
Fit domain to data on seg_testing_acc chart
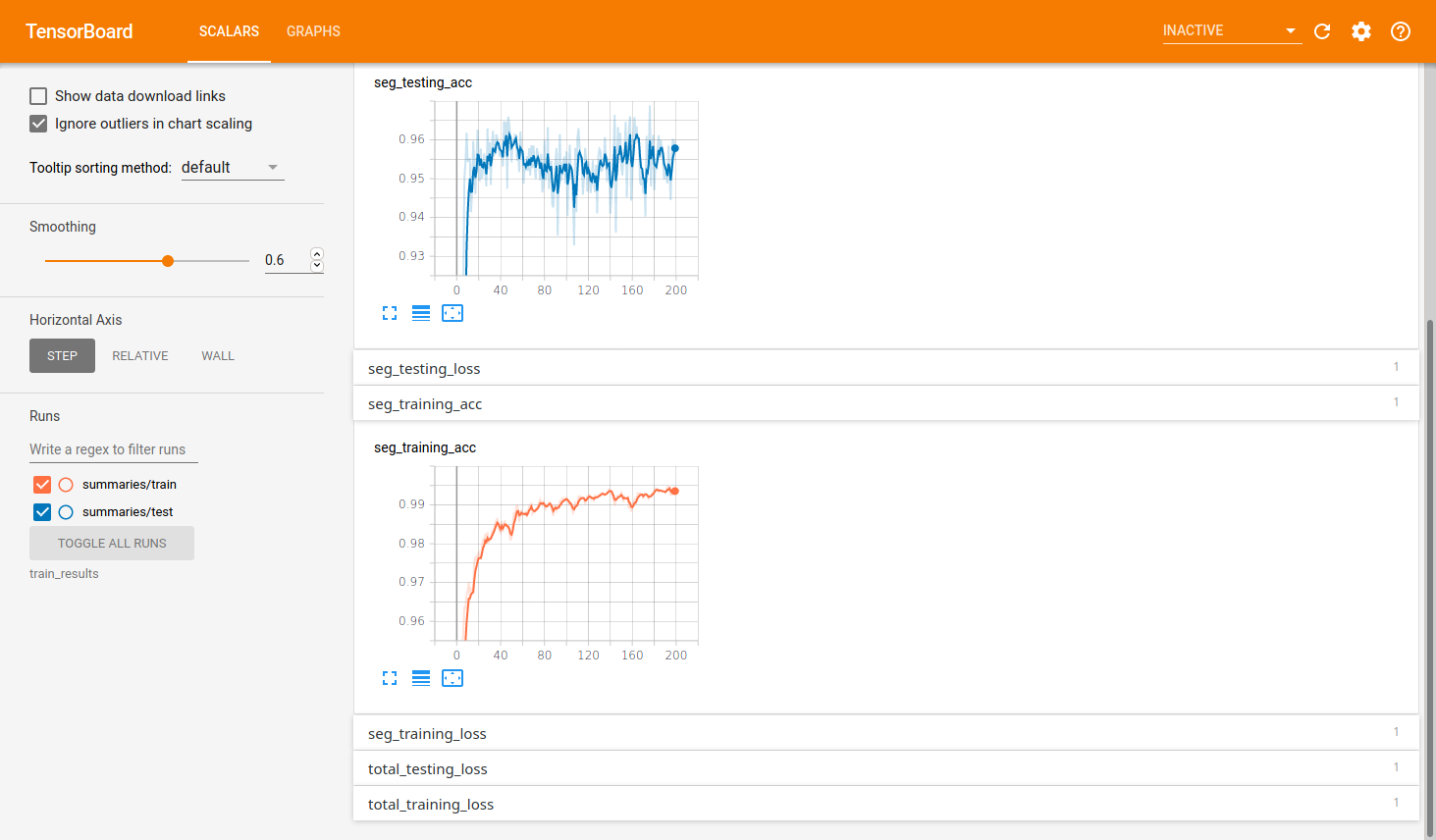click(x=452, y=313)
